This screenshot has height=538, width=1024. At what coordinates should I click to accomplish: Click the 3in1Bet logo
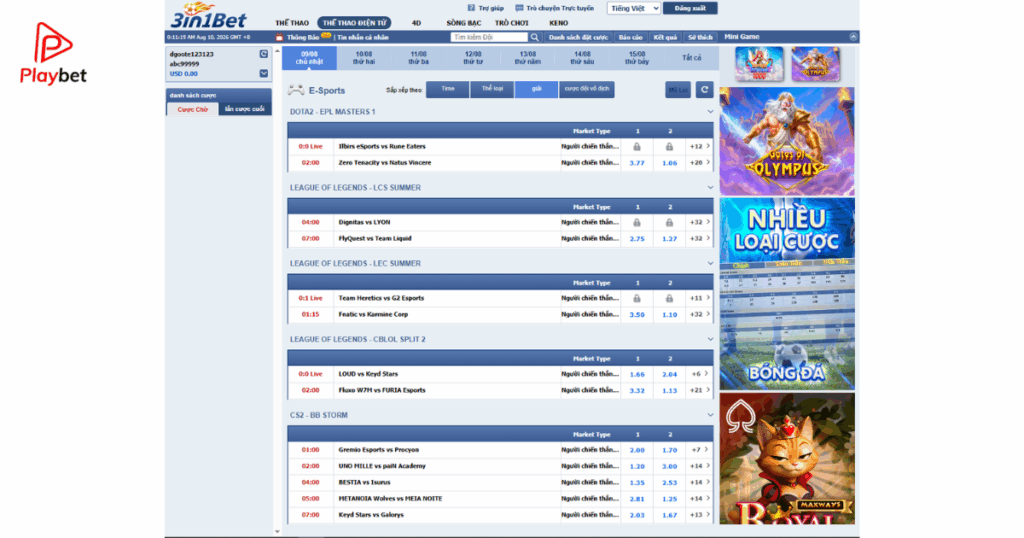tap(208, 15)
